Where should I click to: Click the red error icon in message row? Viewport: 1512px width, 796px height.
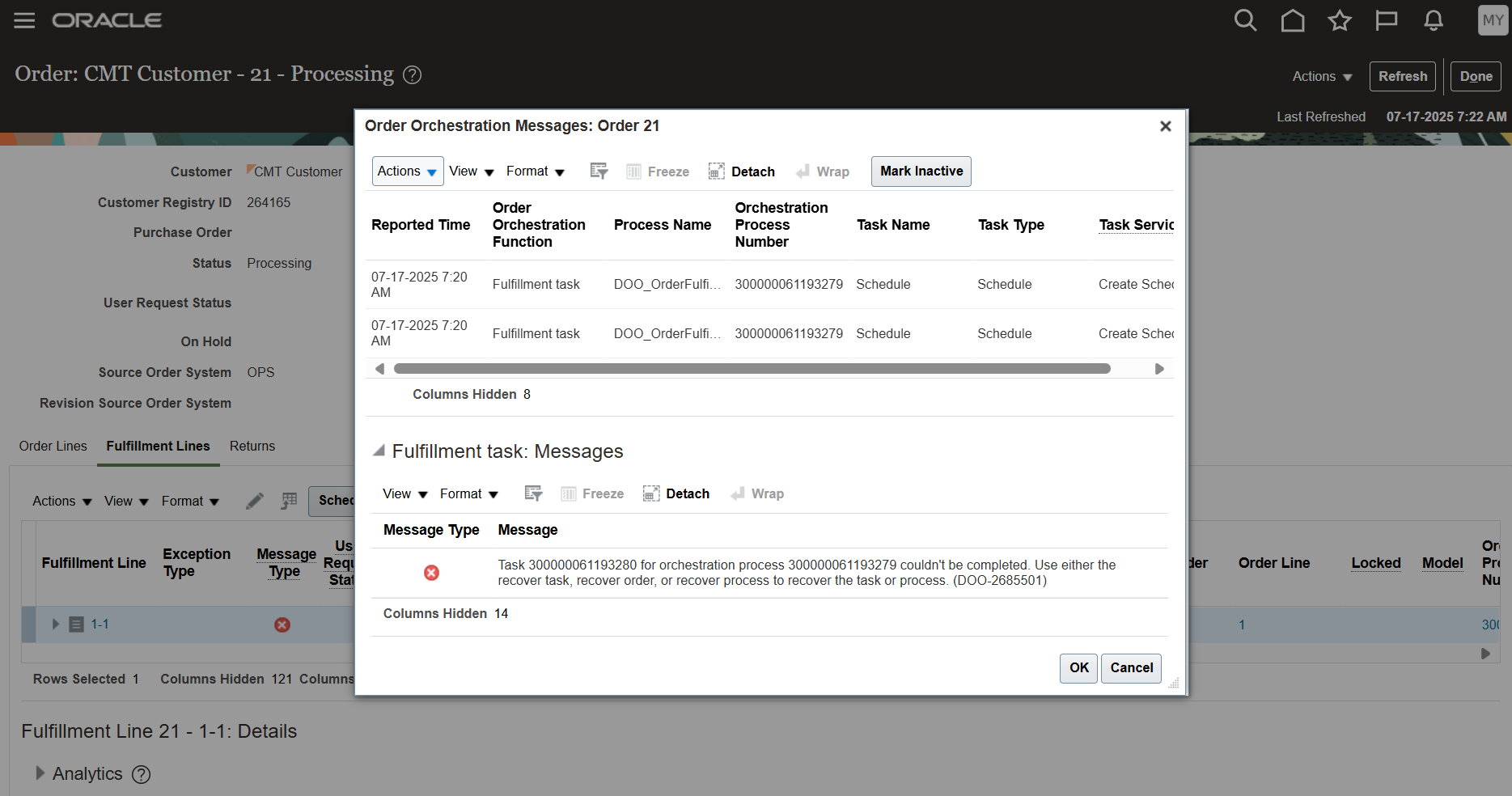[432, 573]
